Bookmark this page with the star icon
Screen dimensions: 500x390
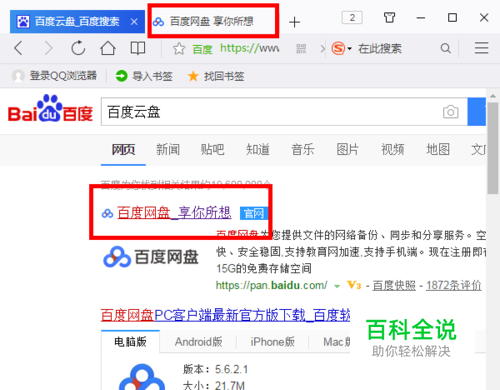coord(179,49)
